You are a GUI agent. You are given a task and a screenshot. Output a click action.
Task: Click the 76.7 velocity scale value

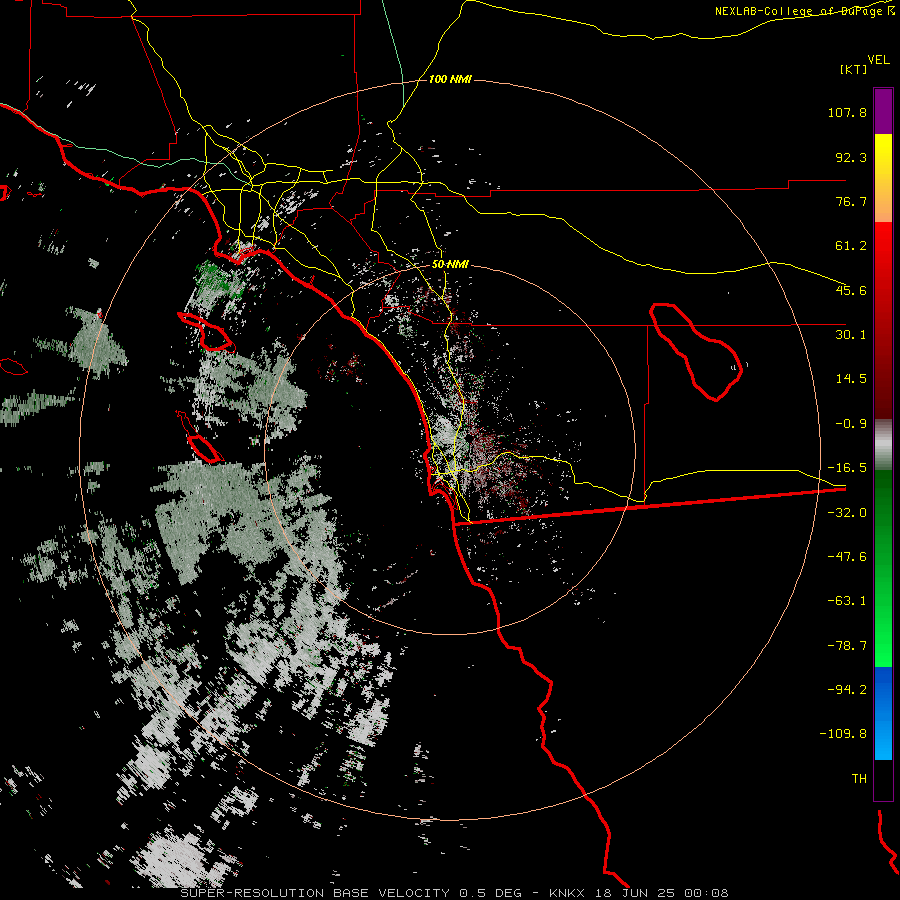851,201
